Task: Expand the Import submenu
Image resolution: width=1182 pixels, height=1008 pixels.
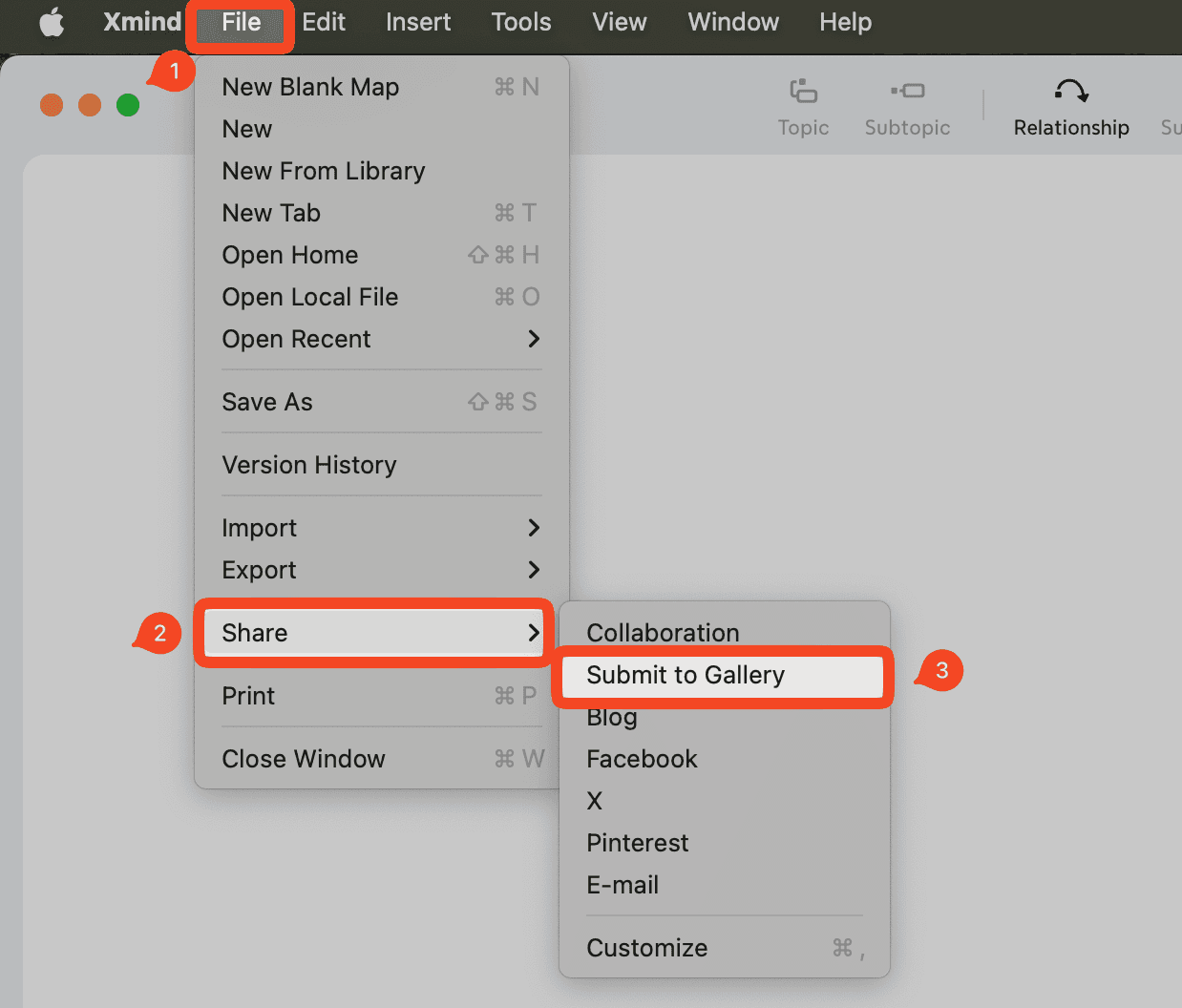Action: click(x=382, y=528)
